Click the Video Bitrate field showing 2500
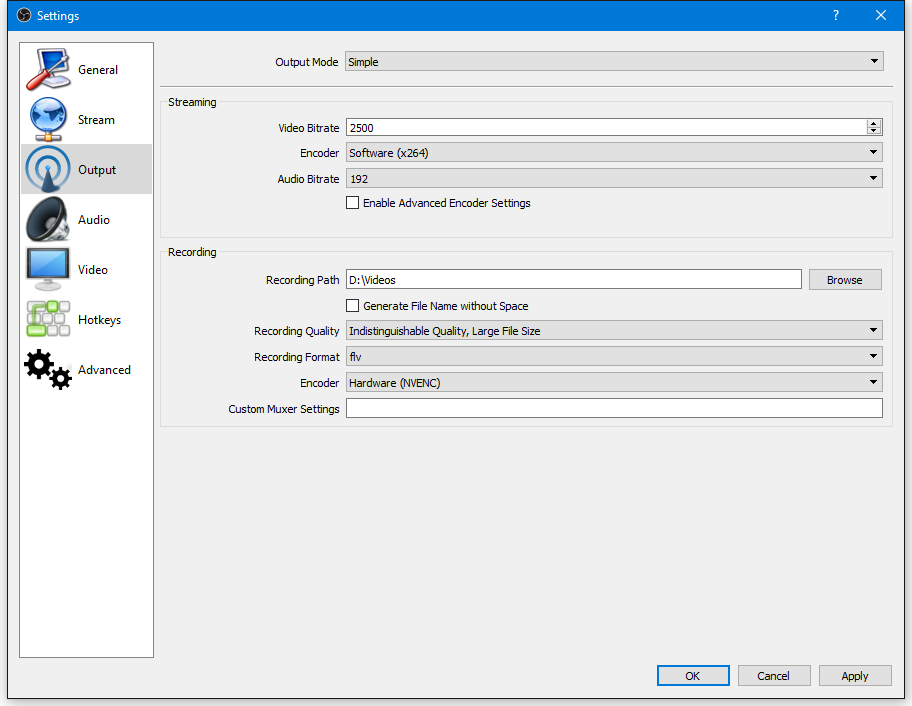This screenshot has width=912, height=706. (x=606, y=127)
